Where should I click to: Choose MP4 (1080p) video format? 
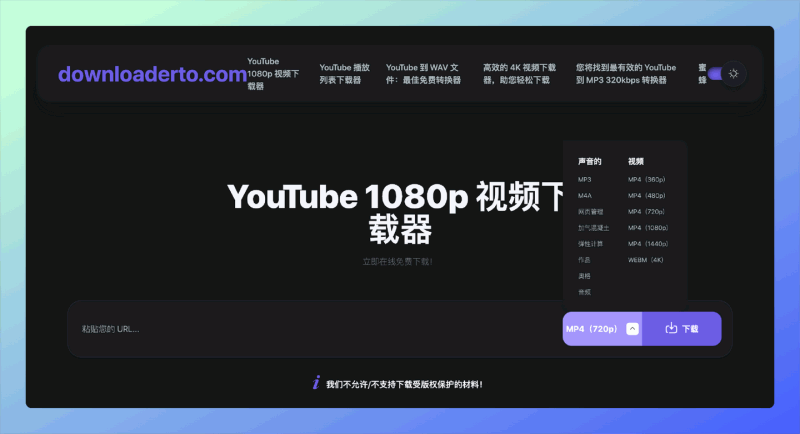tap(648, 227)
